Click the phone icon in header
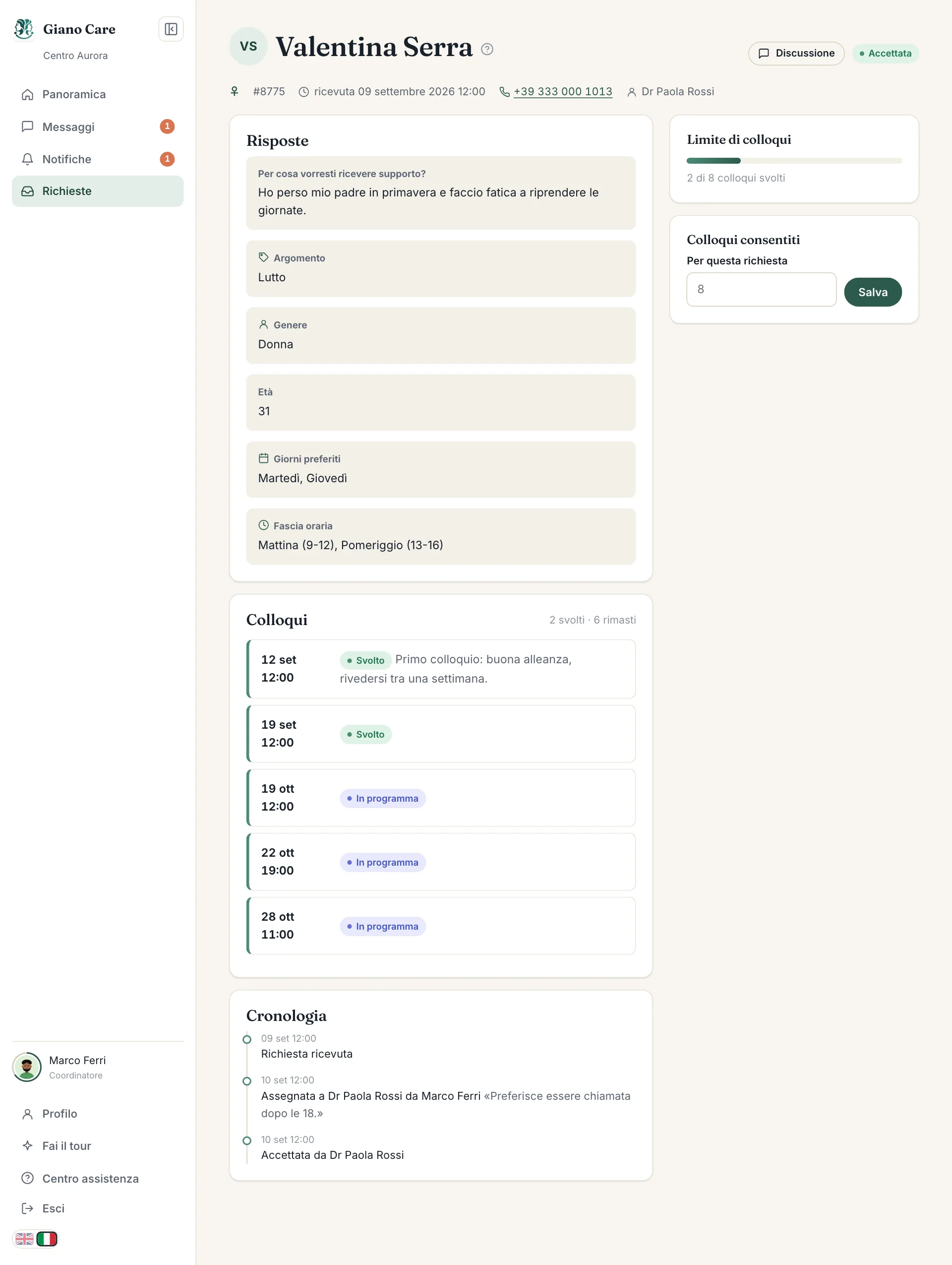 click(x=505, y=92)
